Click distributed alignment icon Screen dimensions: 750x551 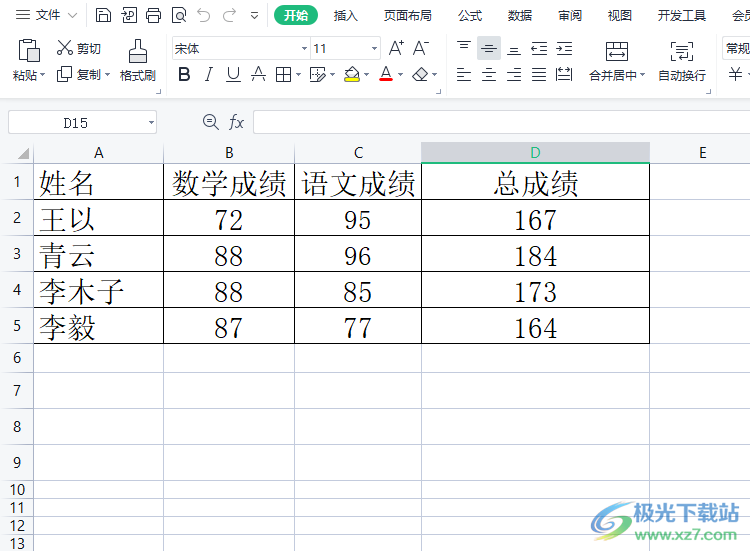pos(564,75)
